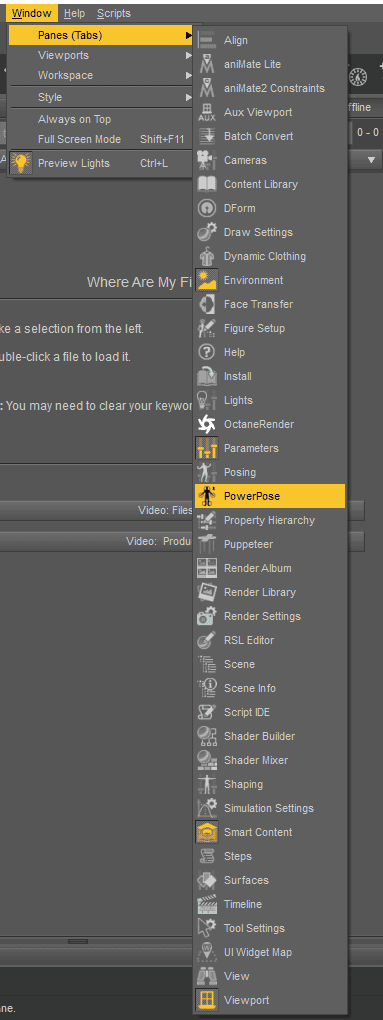The height and width of the screenshot is (1020, 383).
Task: Open the UI Widget Map pane
Action: click(270, 952)
